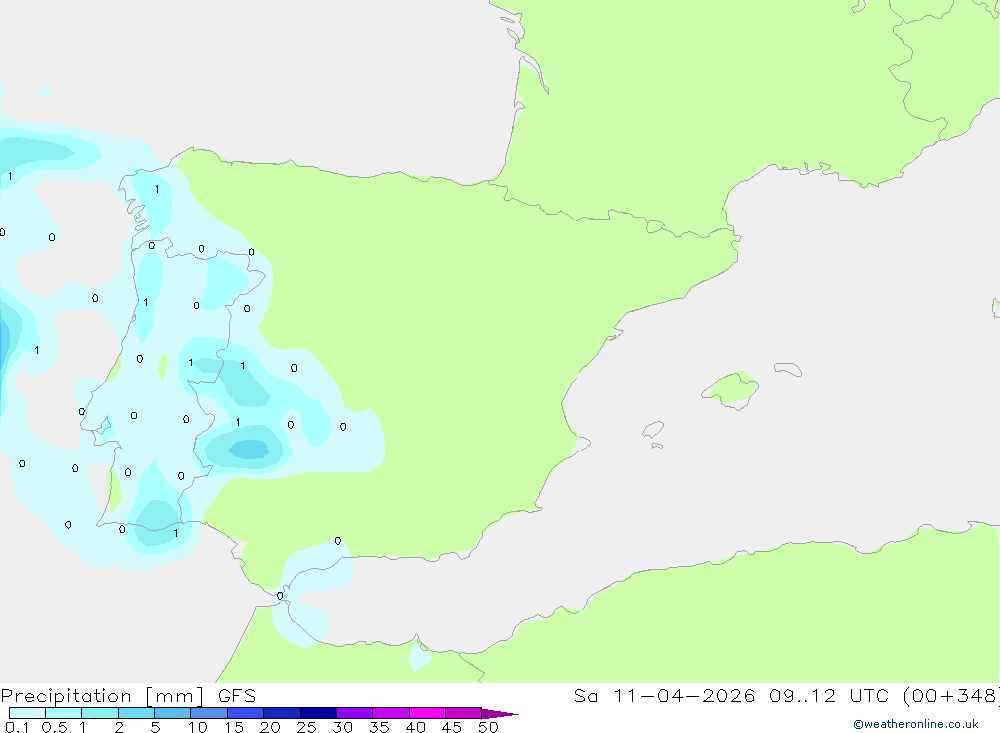Image resolution: width=1000 pixels, height=733 pixels.
Task: Pick the legend swatch between 45 and 50
Action: tap(464, 713)
